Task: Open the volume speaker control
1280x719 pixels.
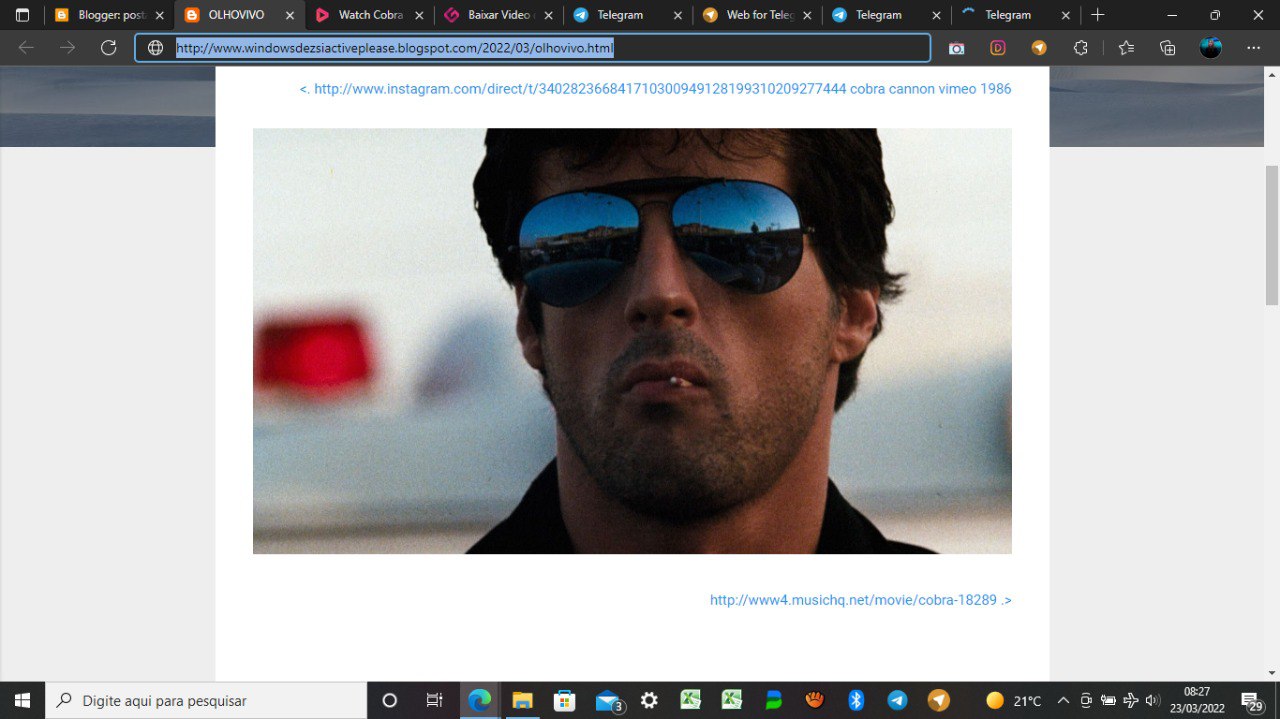Action: point(1153,700)
